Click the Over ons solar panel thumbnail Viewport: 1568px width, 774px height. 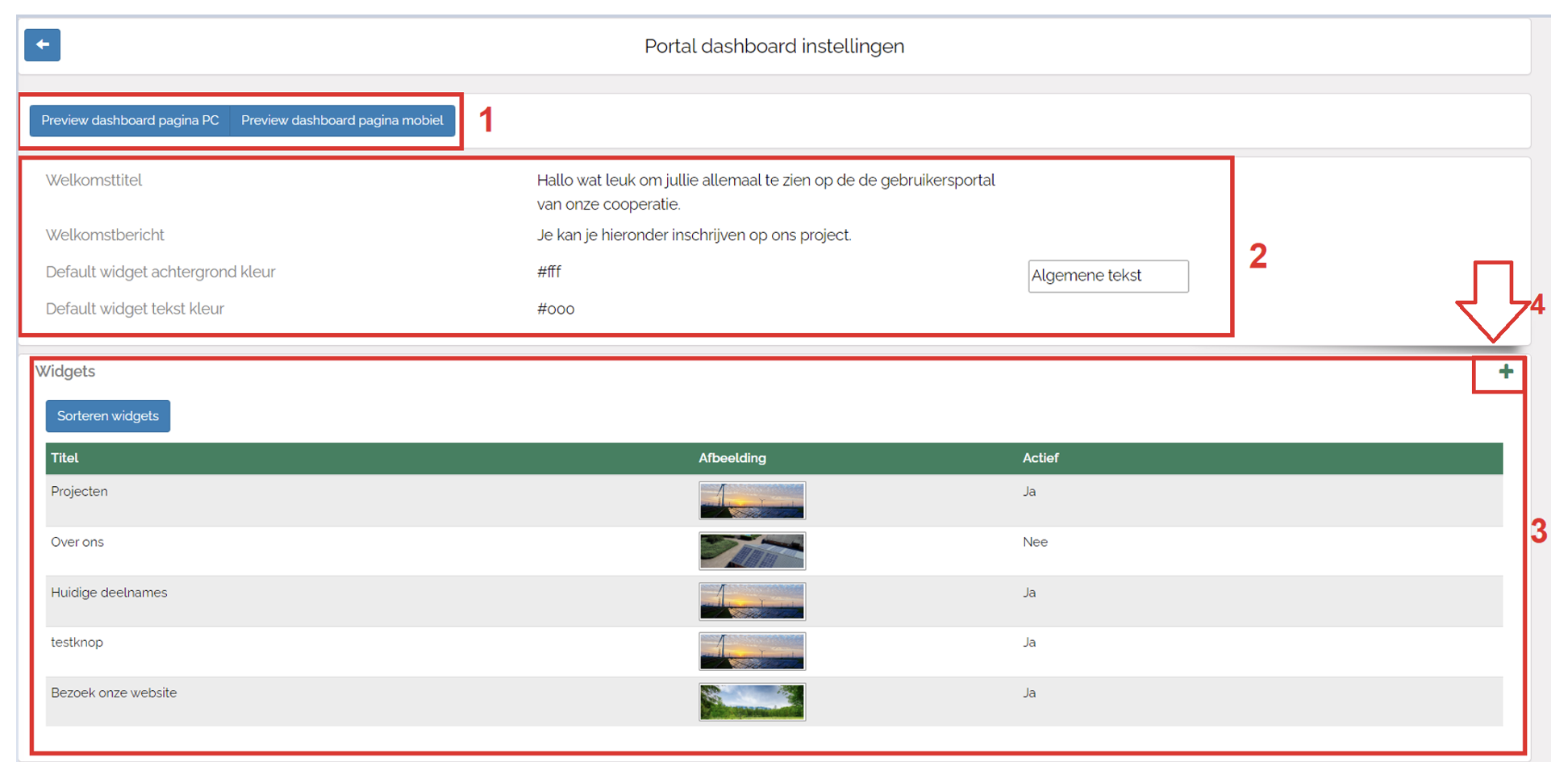[x=752, y=551]
